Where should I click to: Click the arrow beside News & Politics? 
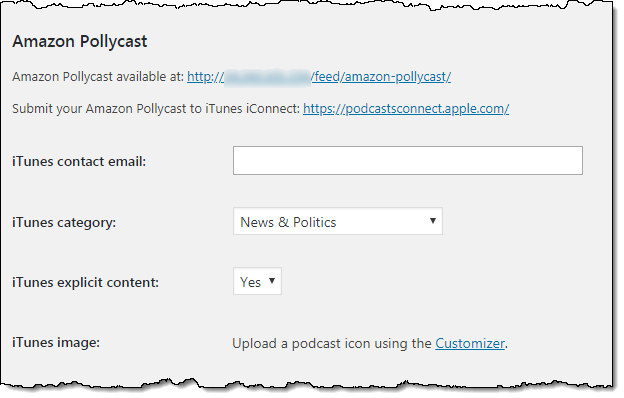coord(433,220)
